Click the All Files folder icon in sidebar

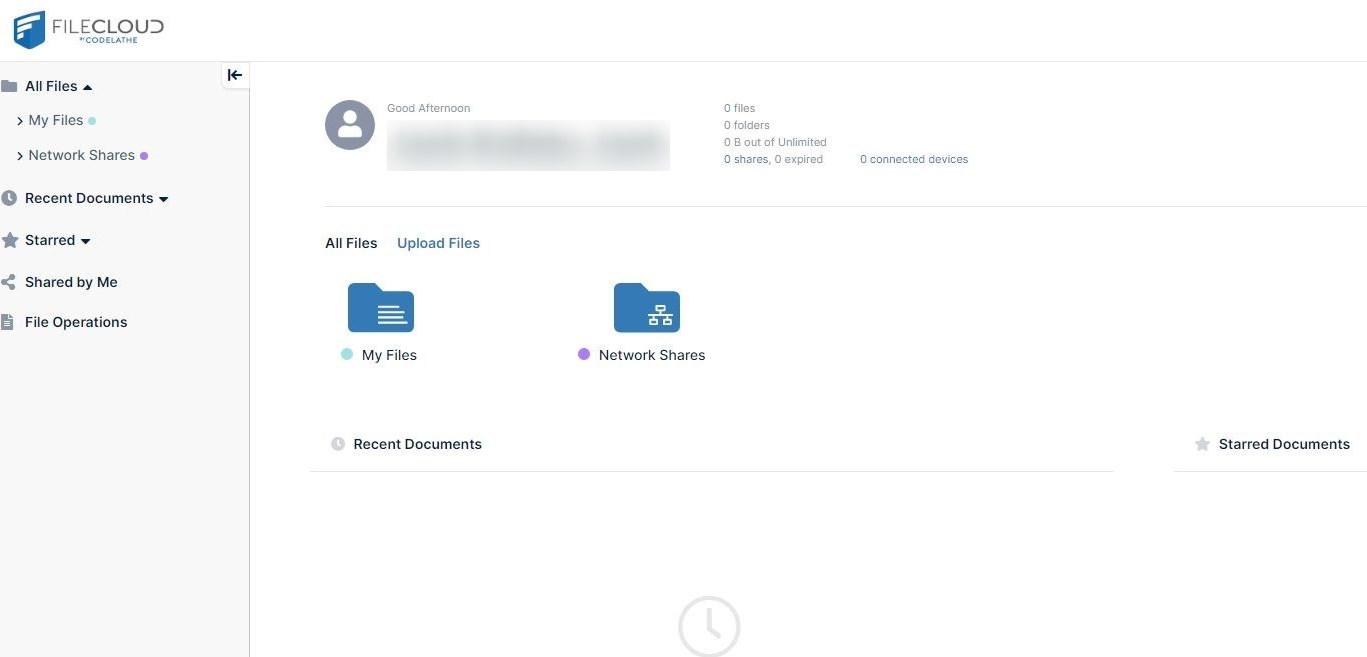tap(10, 85)
